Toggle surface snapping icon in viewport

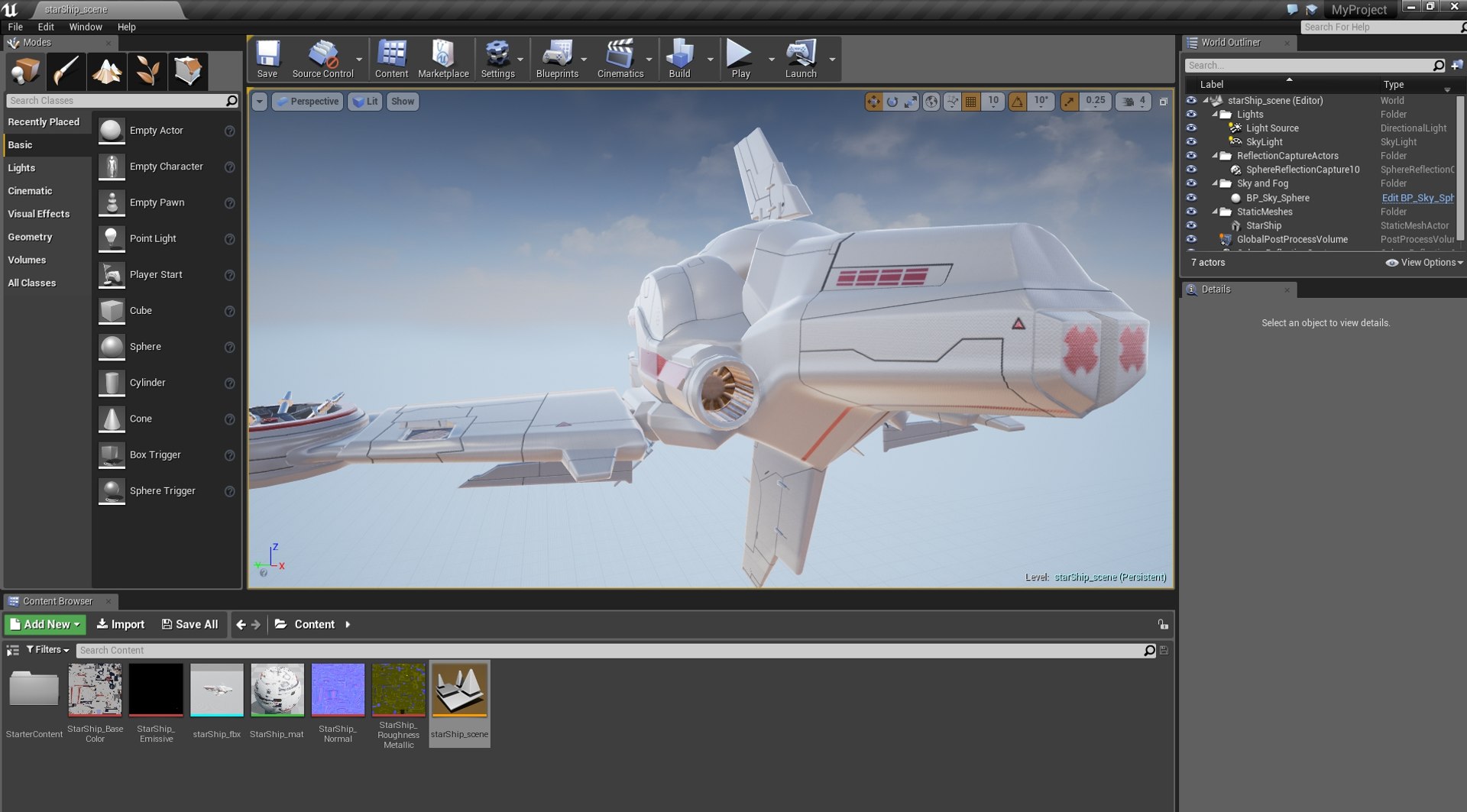(952, 102)
